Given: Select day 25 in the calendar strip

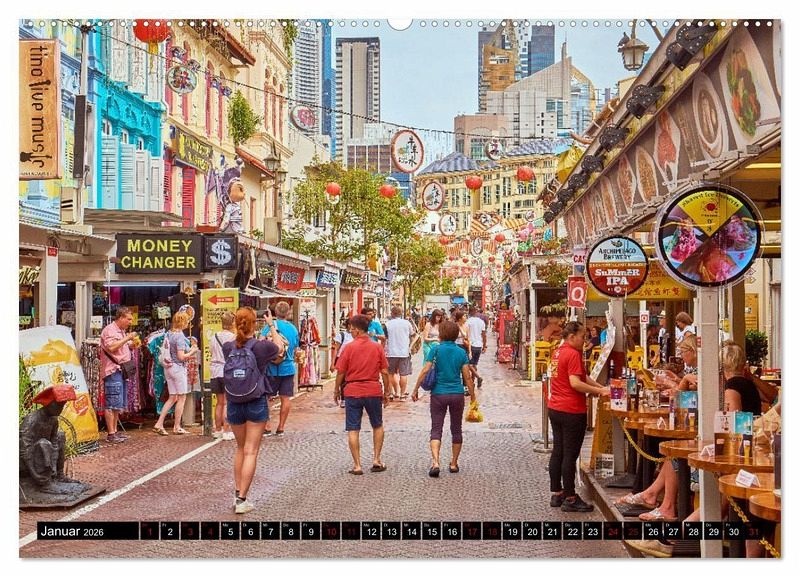Looking at the screenshot, I should click(633, 531).
